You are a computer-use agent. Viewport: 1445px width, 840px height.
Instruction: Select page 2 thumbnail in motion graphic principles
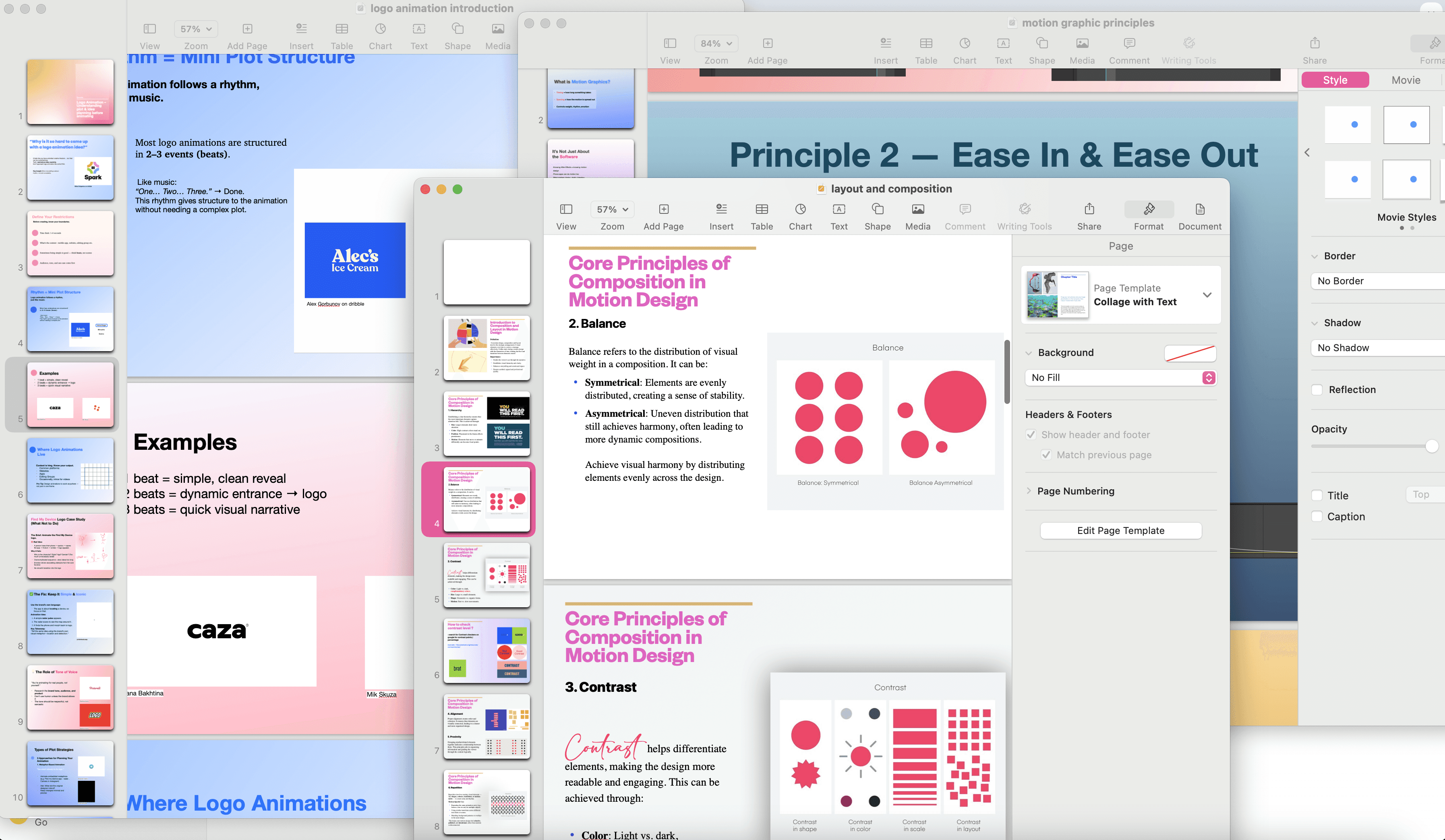click(590, 98)
